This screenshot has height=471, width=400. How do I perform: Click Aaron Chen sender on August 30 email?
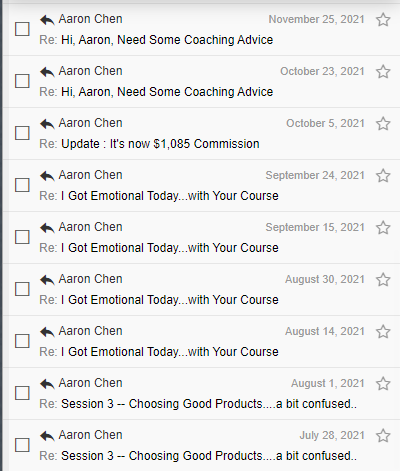[x=90, y=279]
